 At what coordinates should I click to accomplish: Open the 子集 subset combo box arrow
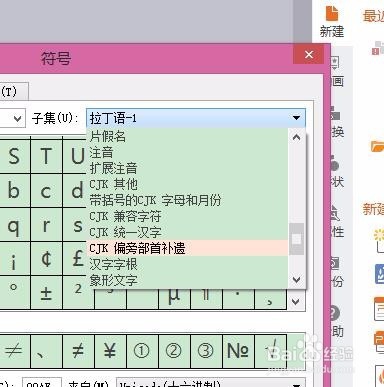tap(296, 118)
